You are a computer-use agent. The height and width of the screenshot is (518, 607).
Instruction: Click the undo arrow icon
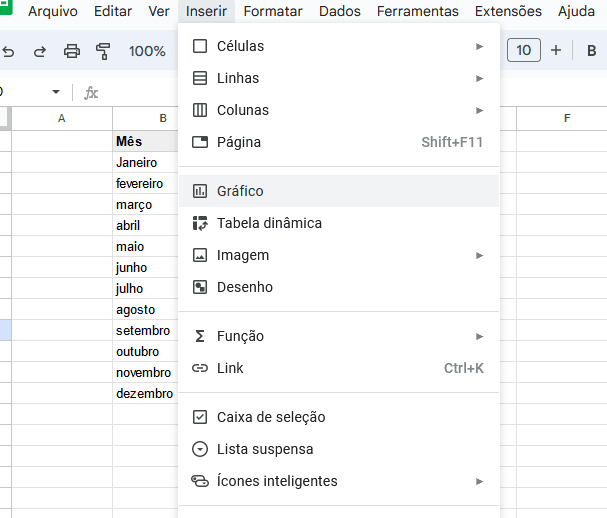9,51
